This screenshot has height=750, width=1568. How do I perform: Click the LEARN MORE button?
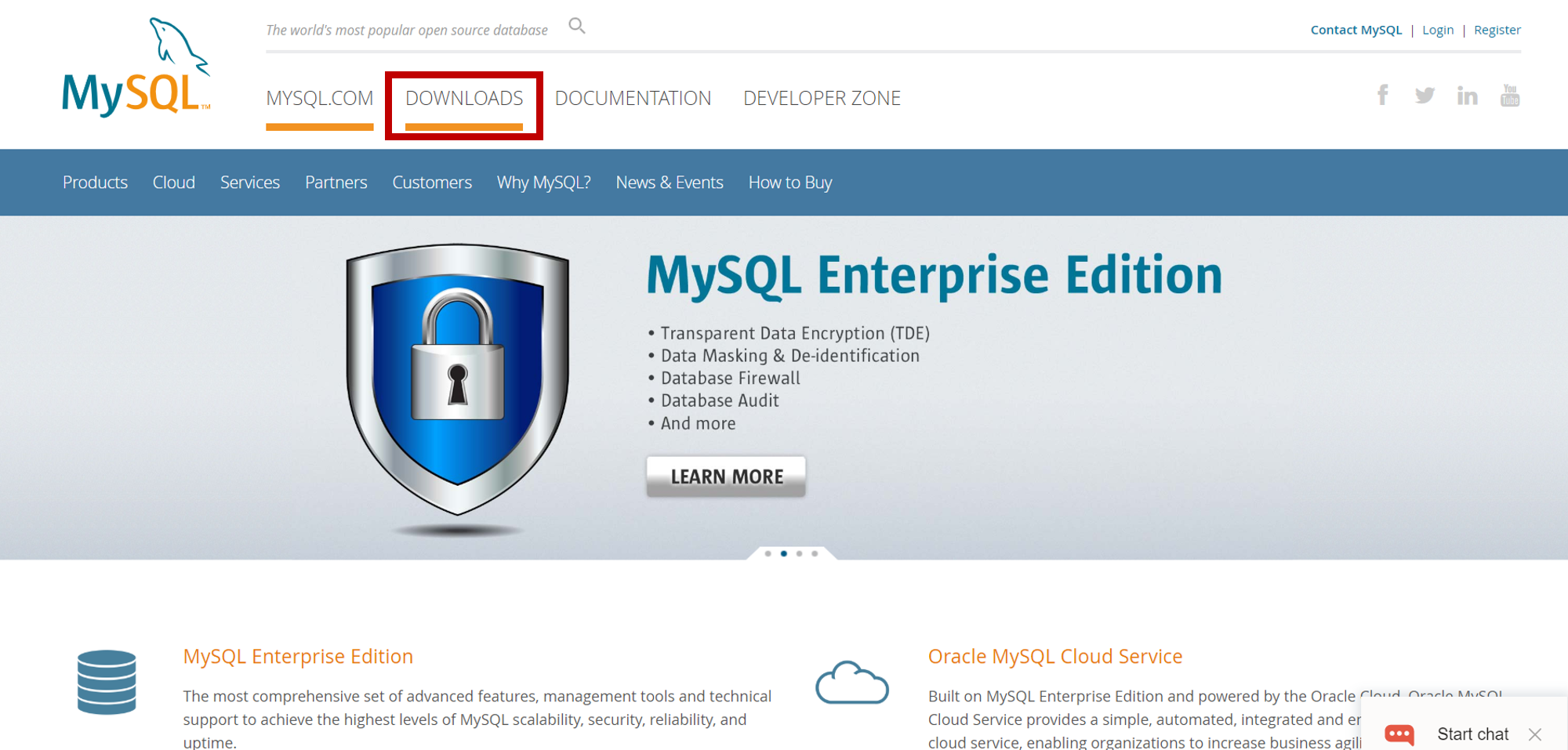(x=726, y=476)
